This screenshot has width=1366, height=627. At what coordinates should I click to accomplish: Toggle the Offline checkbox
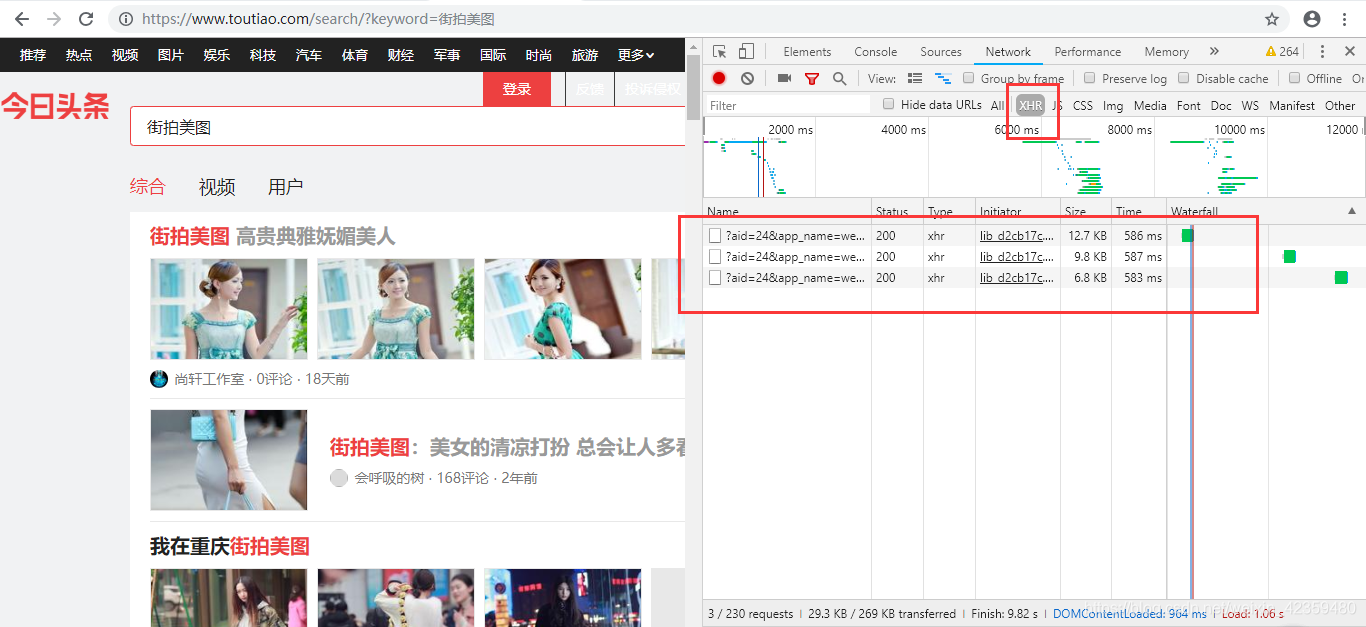click(x=1294, y=78)
